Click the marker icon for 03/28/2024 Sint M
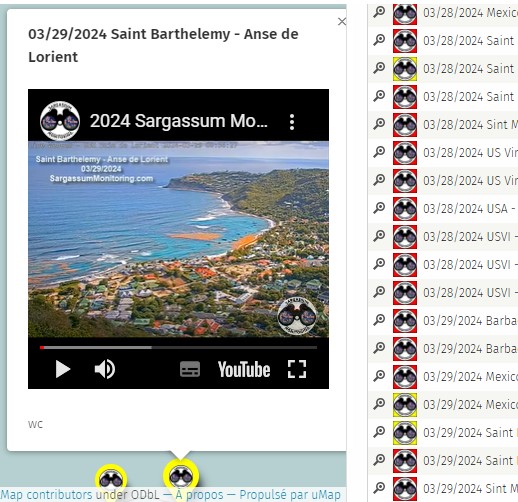The height and width of the screenshot is (502, 518). (405, 125)
